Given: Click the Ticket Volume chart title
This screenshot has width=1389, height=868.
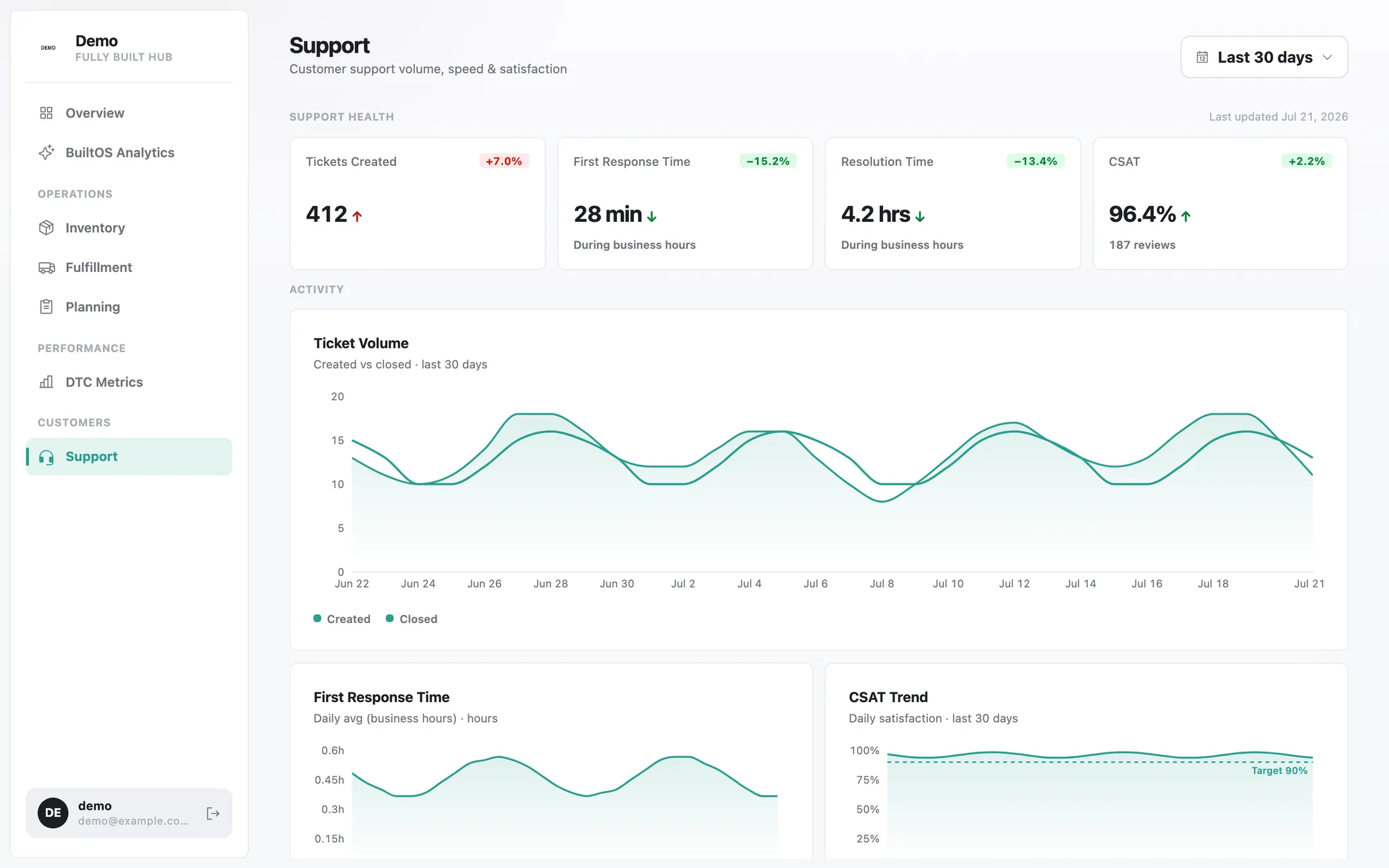Looking at the screenshot, I should (361, 343).
